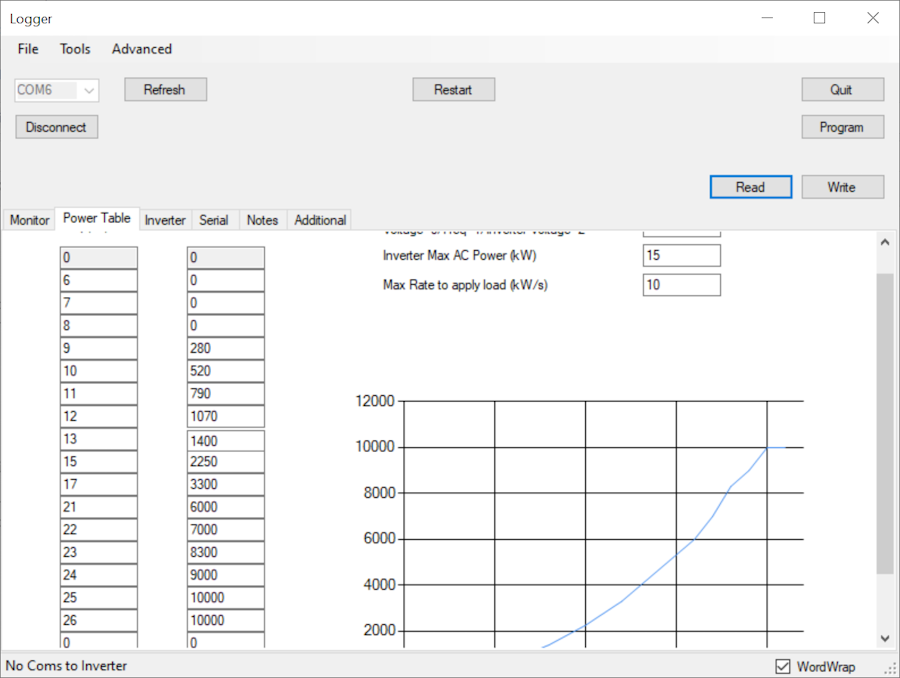Click the Refresh button
The image size is (900, 678).
(165, 90)
